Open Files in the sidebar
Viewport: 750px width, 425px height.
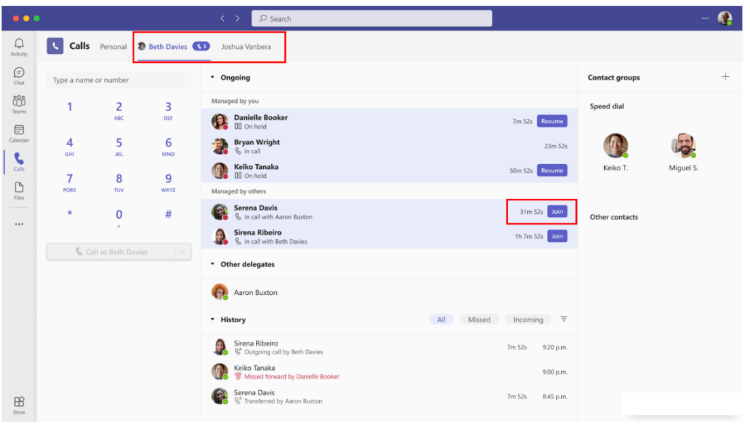tap(19, 190)
